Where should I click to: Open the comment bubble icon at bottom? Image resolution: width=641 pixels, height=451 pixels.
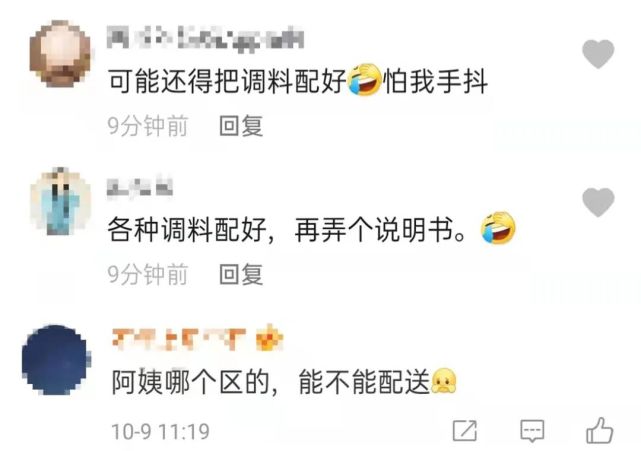[x=532, y=431]
